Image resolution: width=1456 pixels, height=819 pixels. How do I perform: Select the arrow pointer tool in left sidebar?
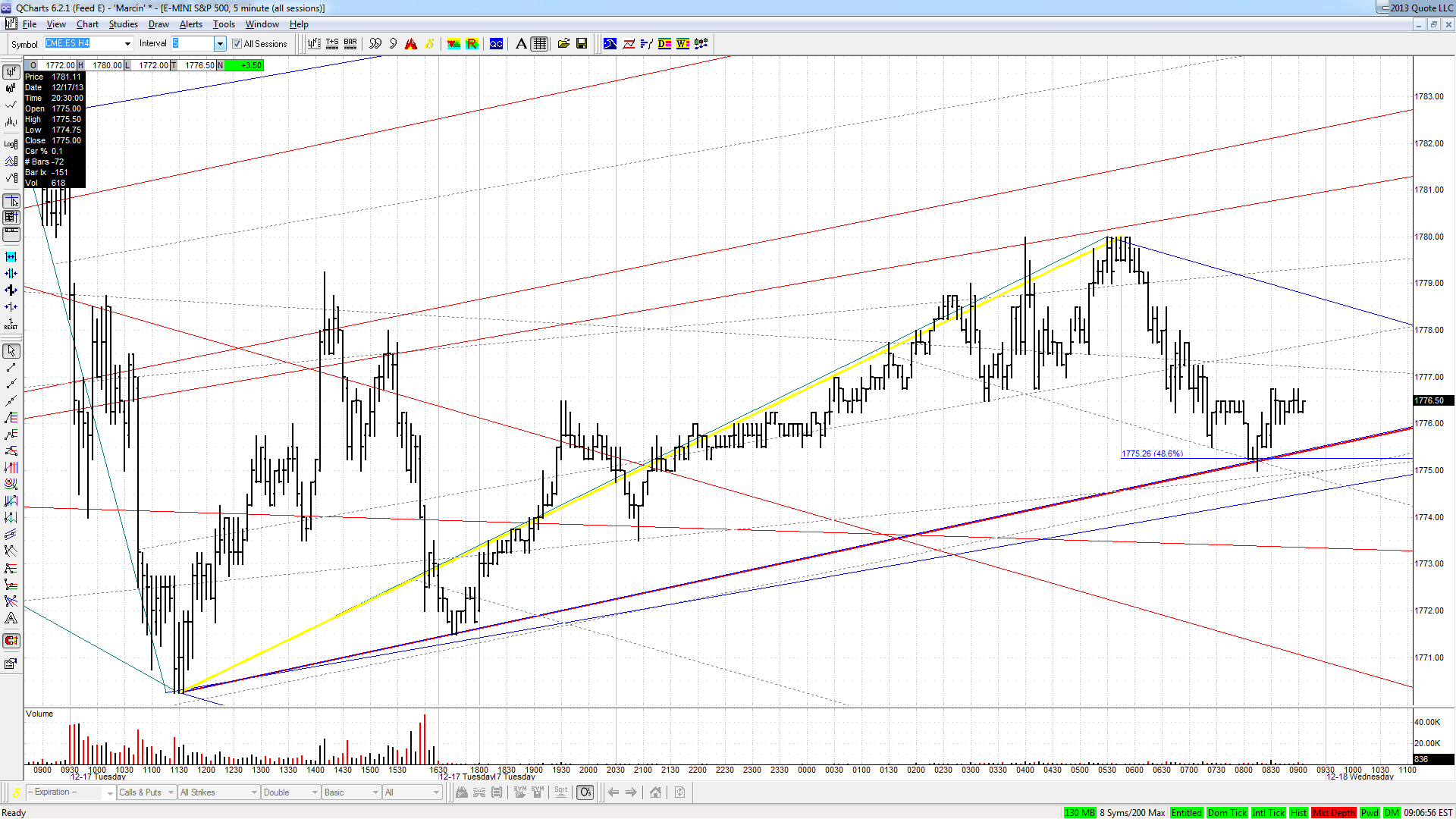[x=11, y=351]
